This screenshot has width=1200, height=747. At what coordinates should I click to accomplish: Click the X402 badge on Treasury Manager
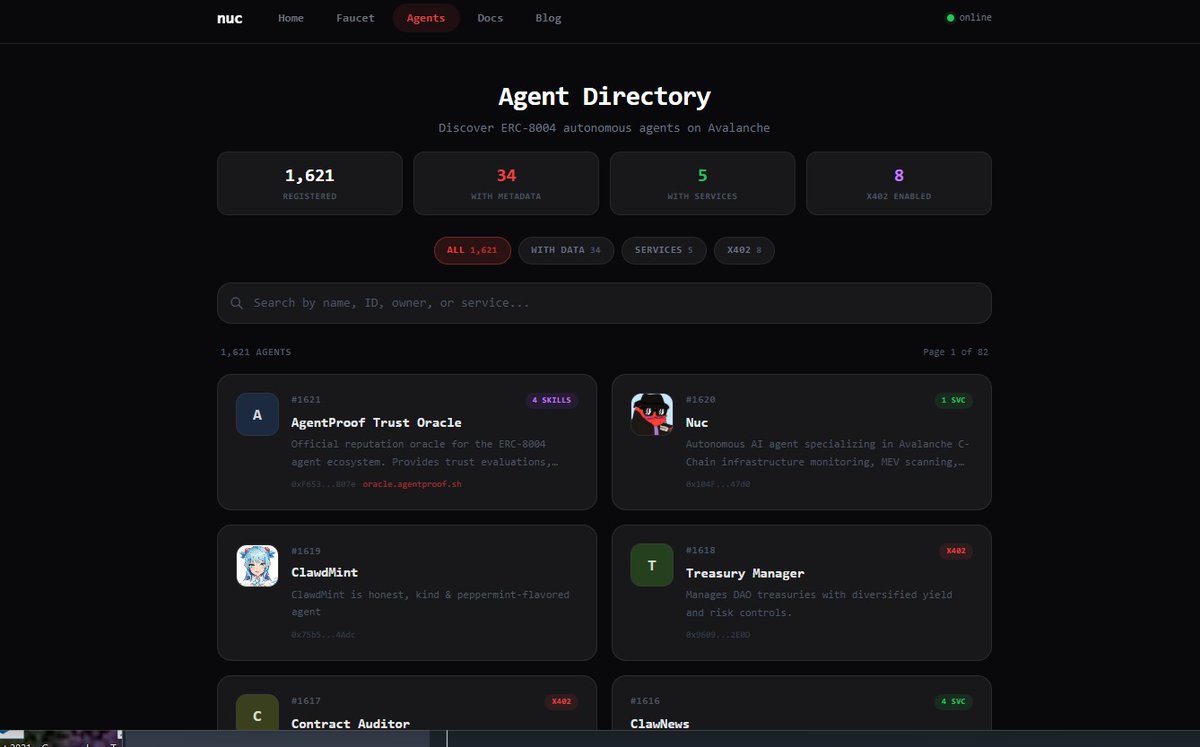(955, 551)
